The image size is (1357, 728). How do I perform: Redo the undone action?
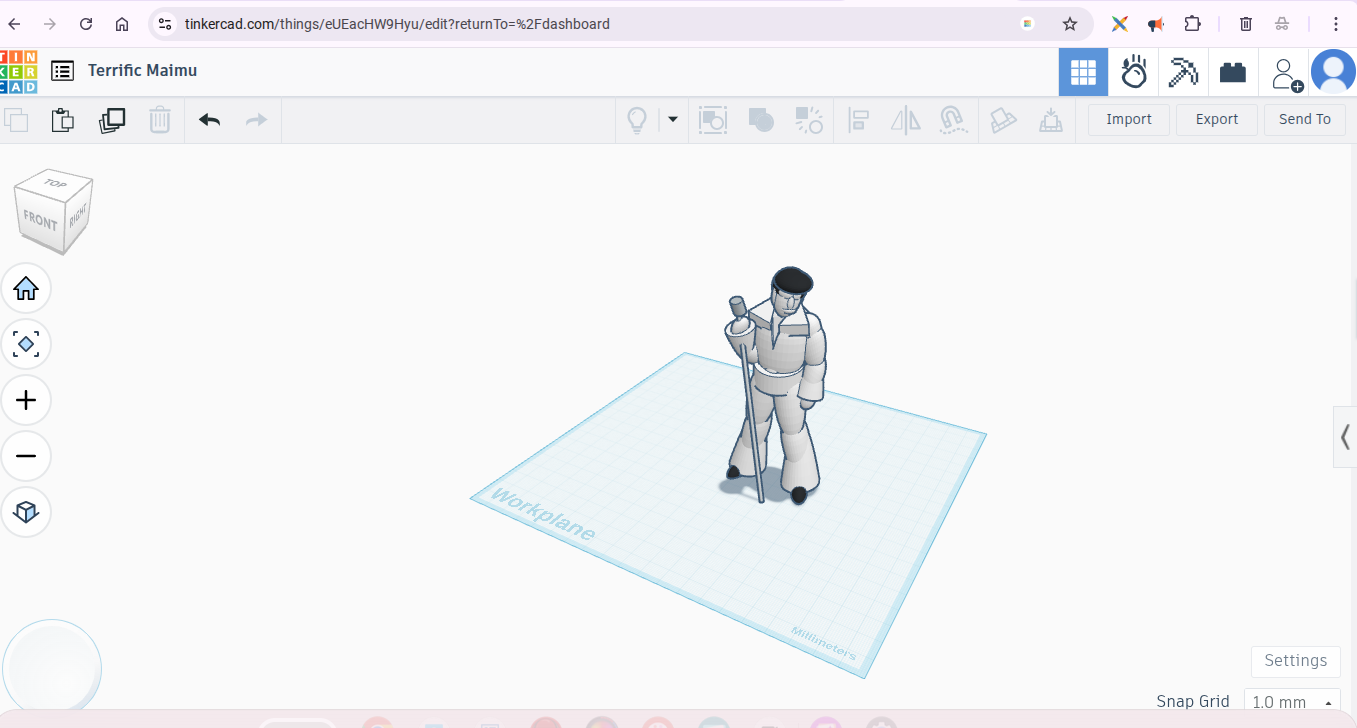point(257,120)
